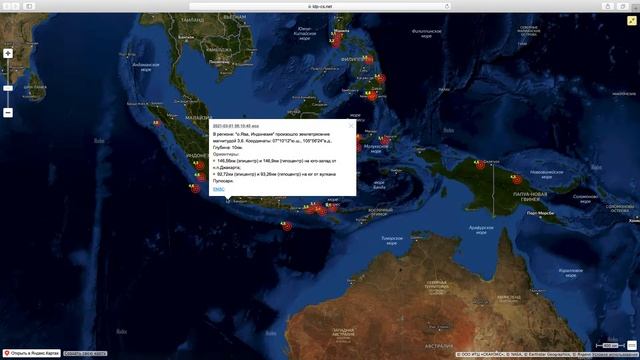Viewport: 640px width, 360px height.
Task: Click the АВСТРАЛИЯ country label
Action: (x=439, y=346)
